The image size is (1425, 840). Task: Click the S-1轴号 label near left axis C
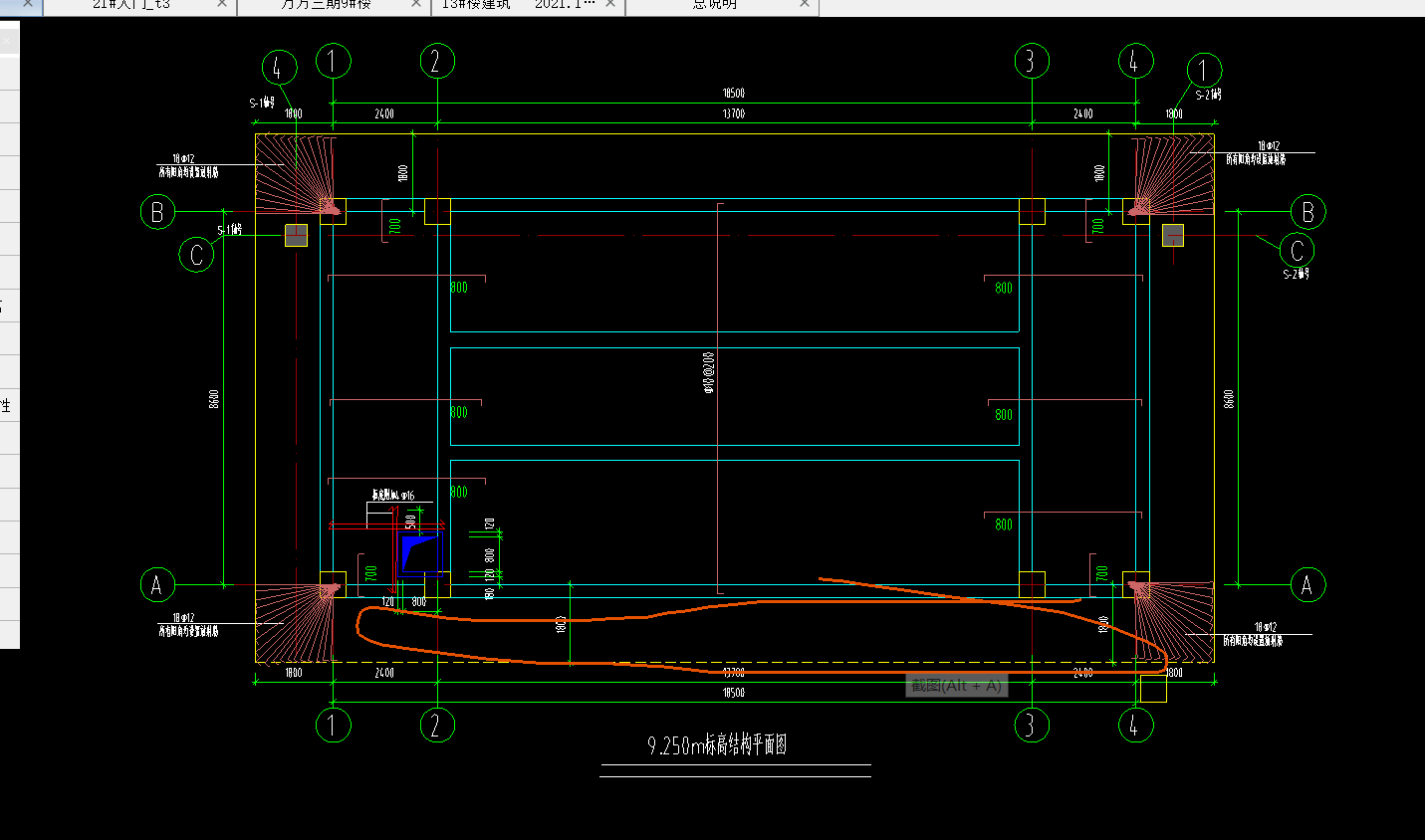pyautogui.click(x=230, y=230)
